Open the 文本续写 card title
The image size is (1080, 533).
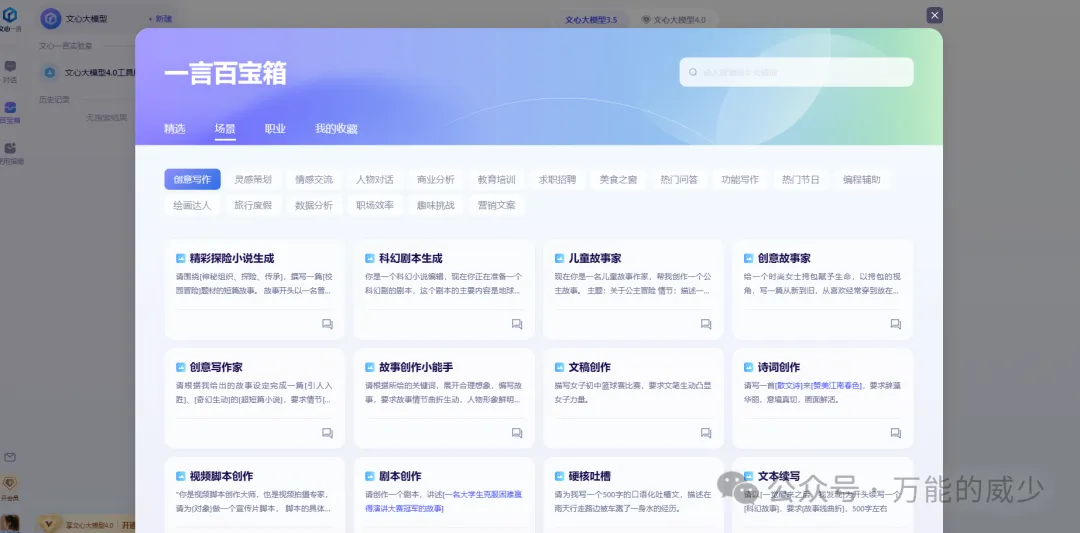coord(778,476)
